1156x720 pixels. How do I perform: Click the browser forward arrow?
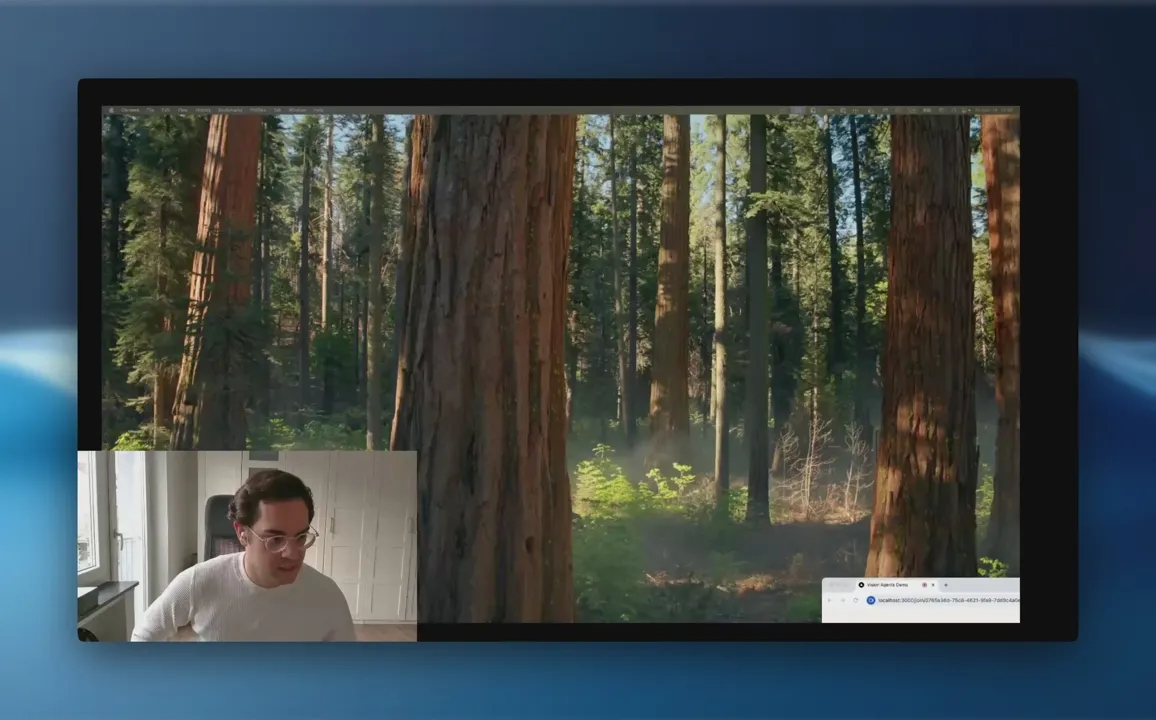point(843,601)
